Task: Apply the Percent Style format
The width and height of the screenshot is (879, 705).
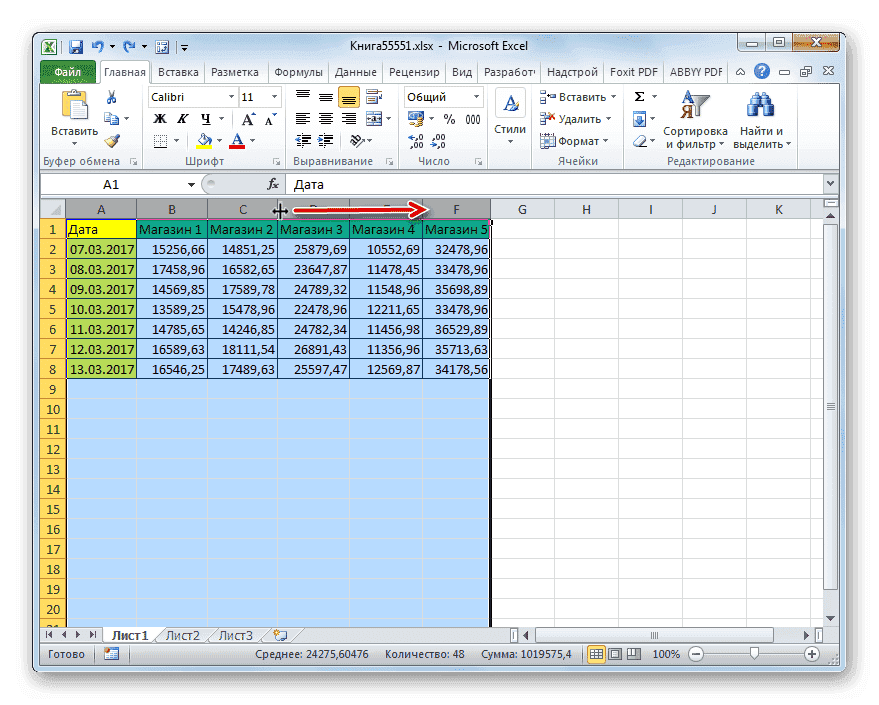Action: 449,118
